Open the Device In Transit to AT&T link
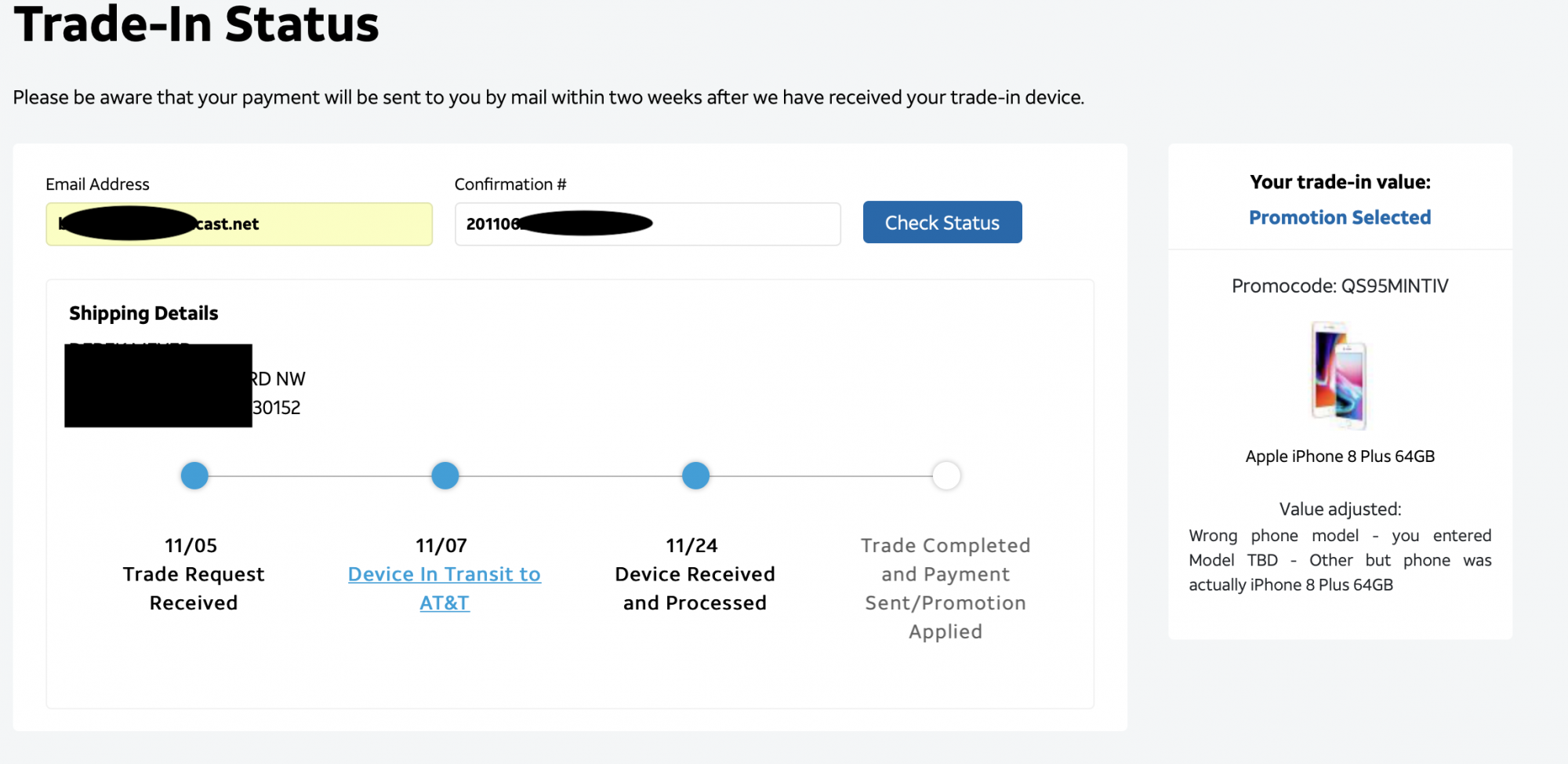 point(444,588)
